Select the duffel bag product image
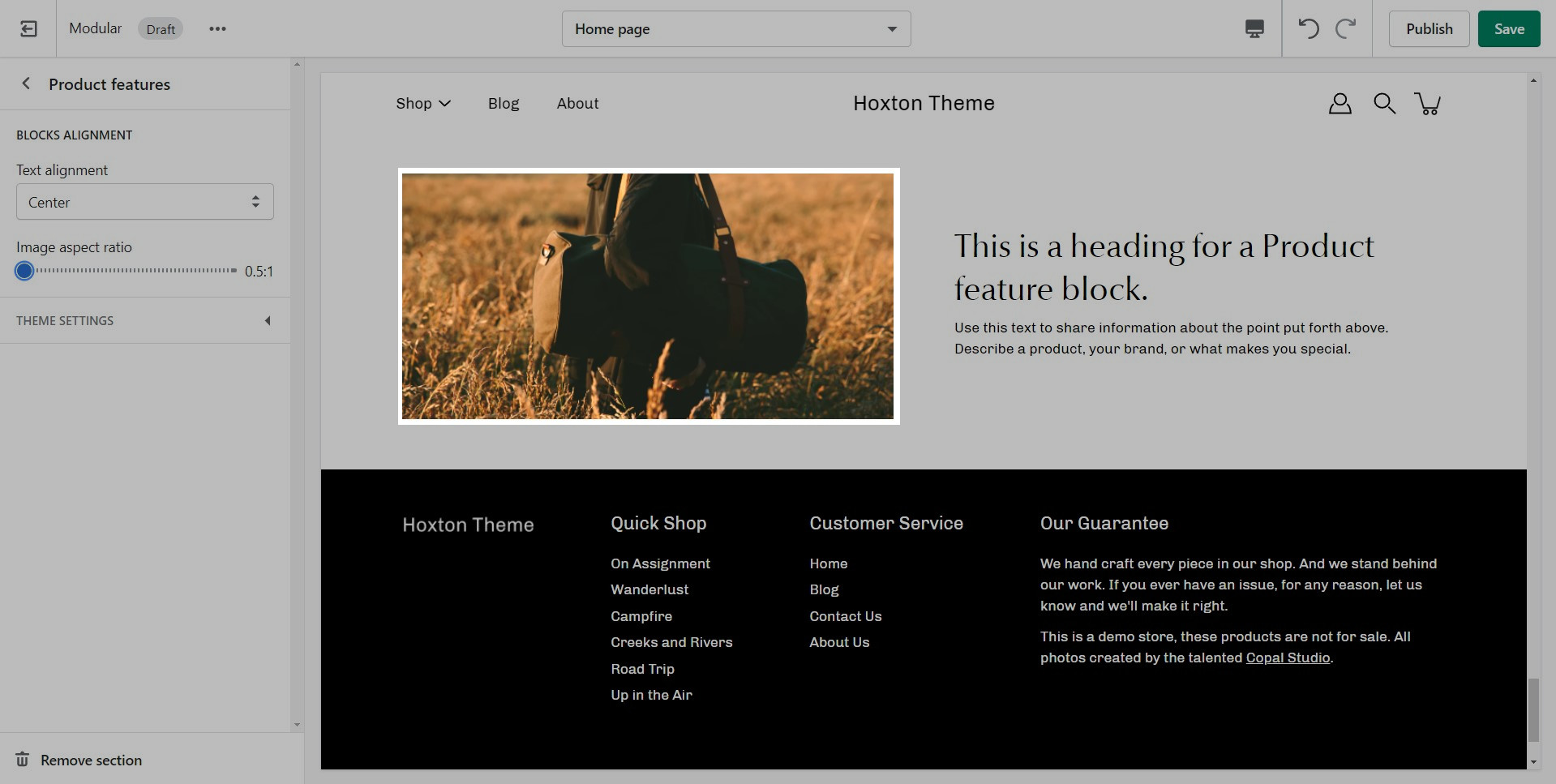Screen dimensions: 1556x784 pyautogui.click(x=648, y=296)
